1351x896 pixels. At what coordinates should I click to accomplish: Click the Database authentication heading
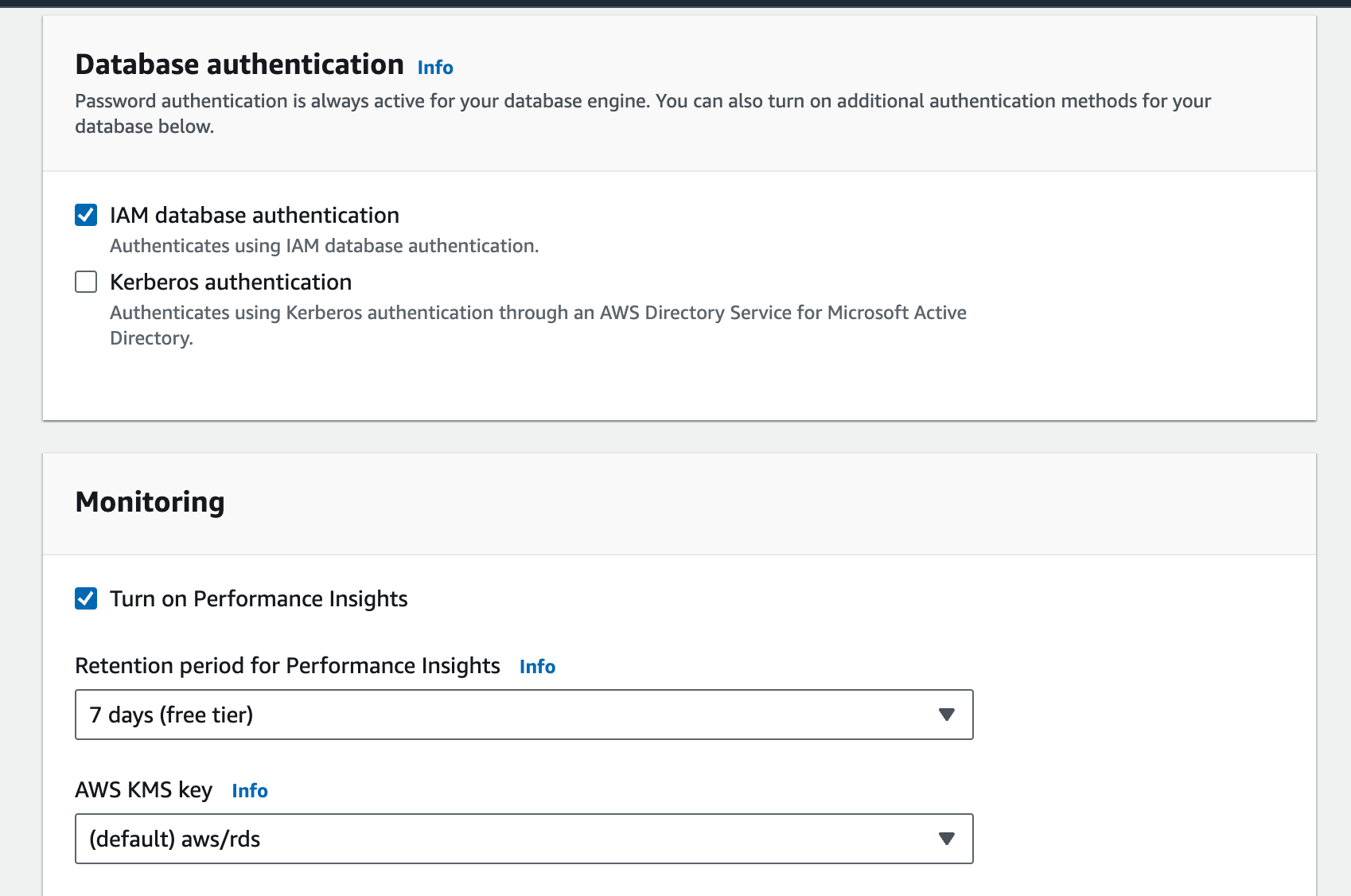click(239, 64)
